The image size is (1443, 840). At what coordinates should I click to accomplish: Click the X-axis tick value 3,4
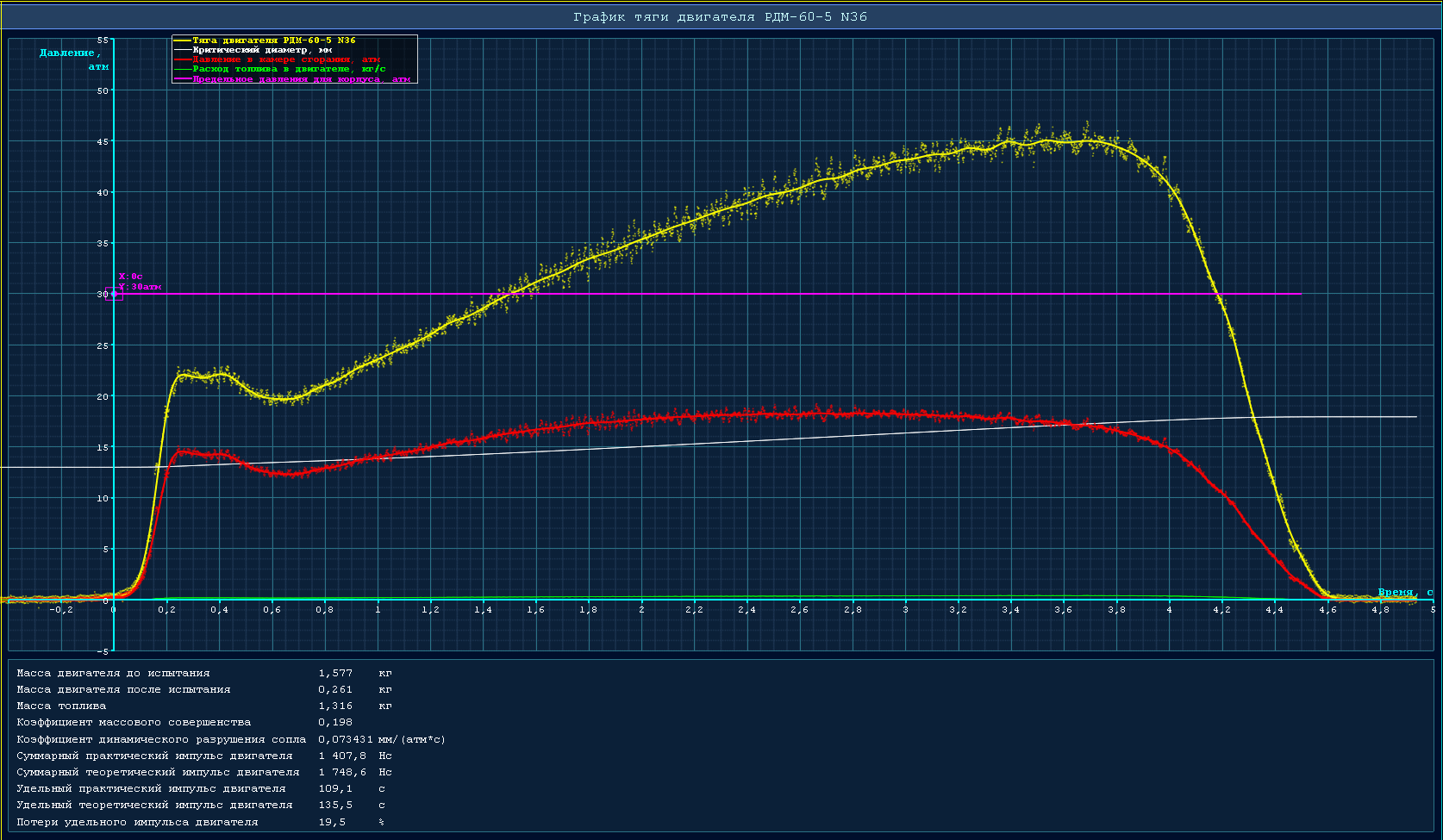click(1010, 610)
